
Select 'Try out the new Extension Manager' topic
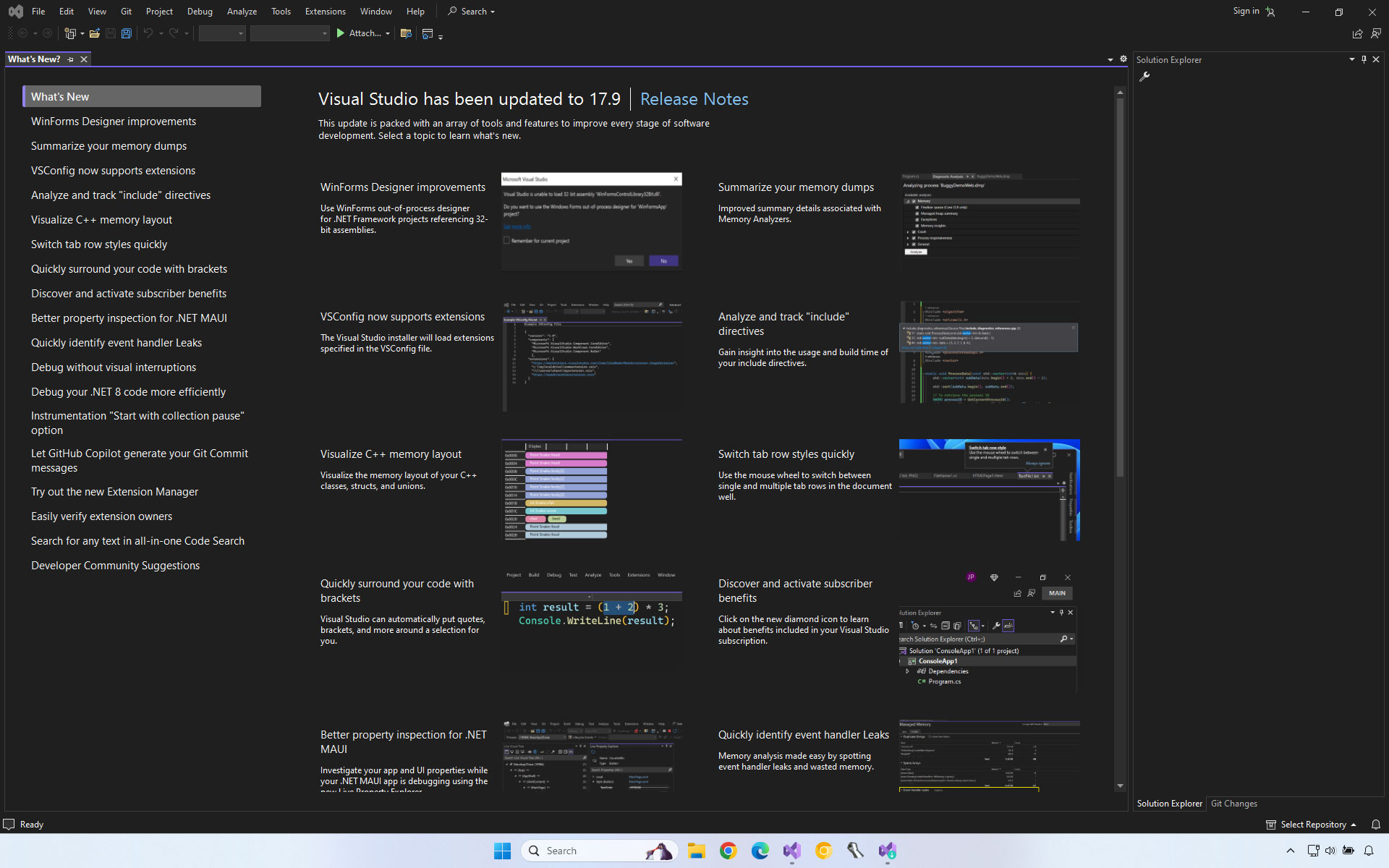(114, 492)
